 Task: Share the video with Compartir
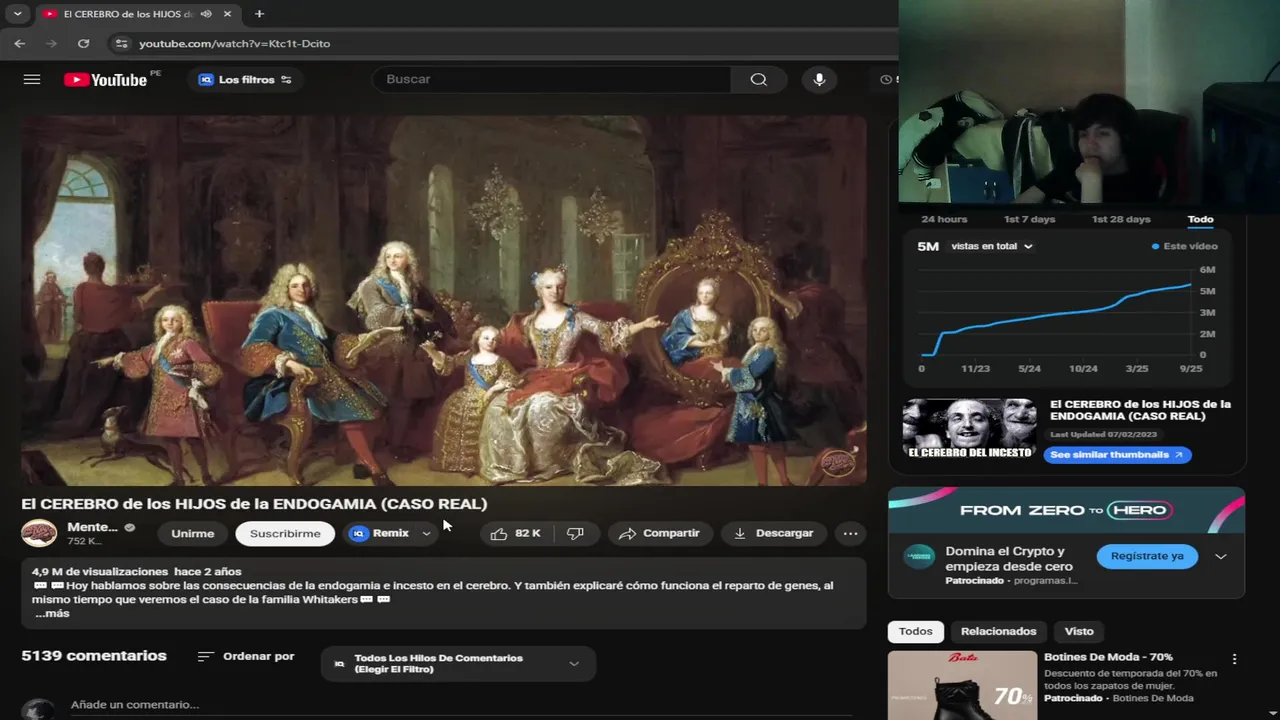pyautogui.click(x=660, y=533)
